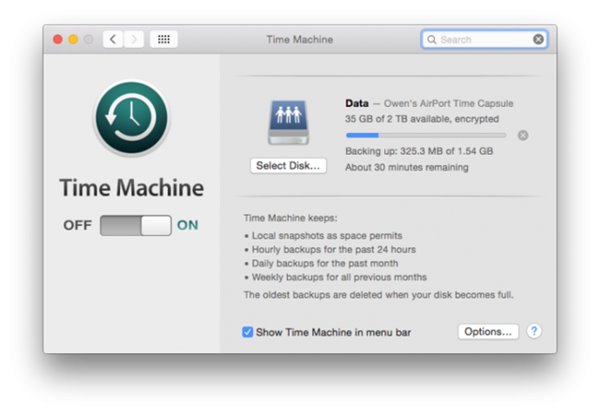Screen dimensions: 600x415
Task: Uncheck Show Time Machine in menu bar
Action: coord(248,332)
